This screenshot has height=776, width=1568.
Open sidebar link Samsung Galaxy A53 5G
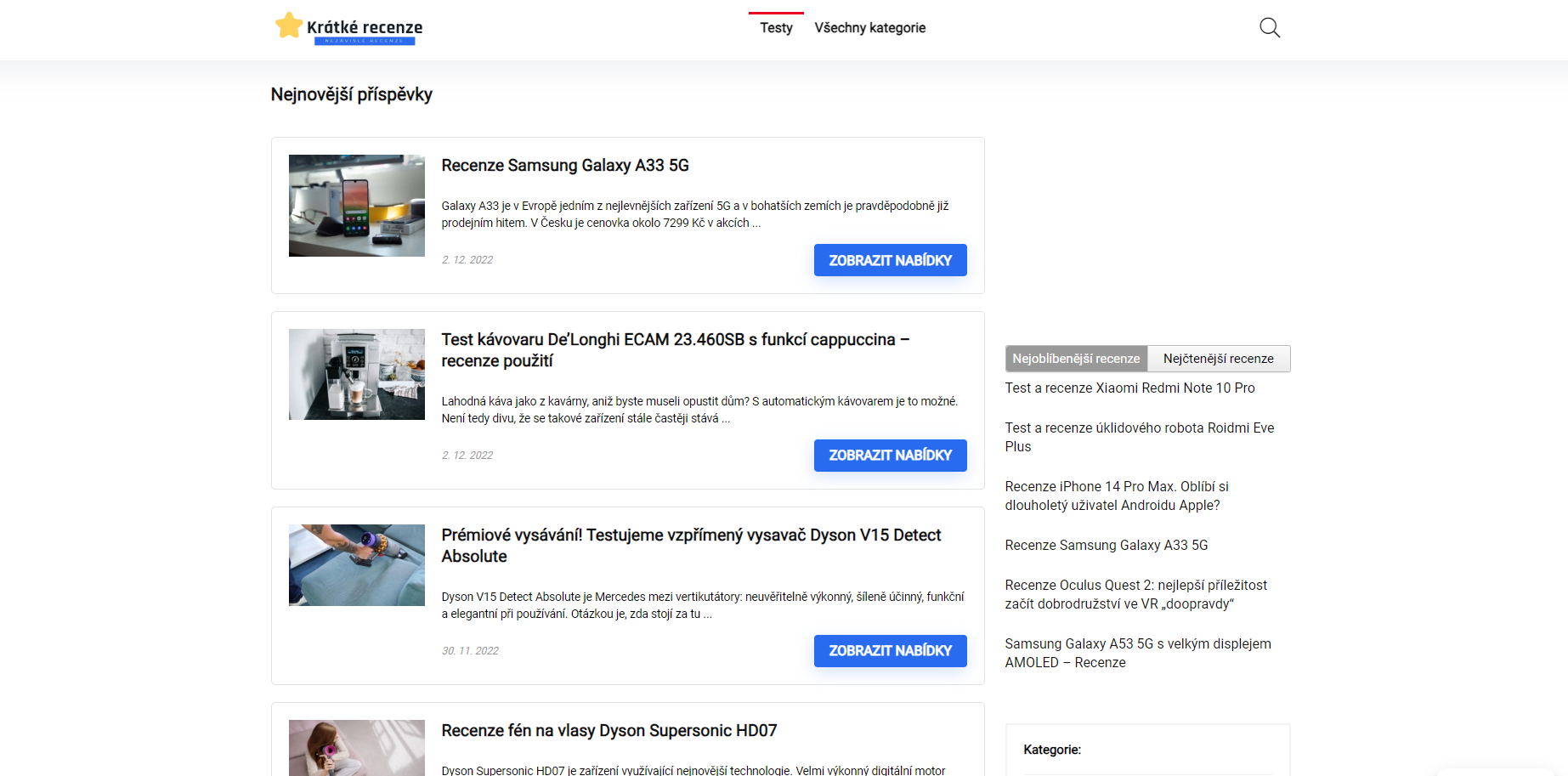click(x=1137, y=653)
